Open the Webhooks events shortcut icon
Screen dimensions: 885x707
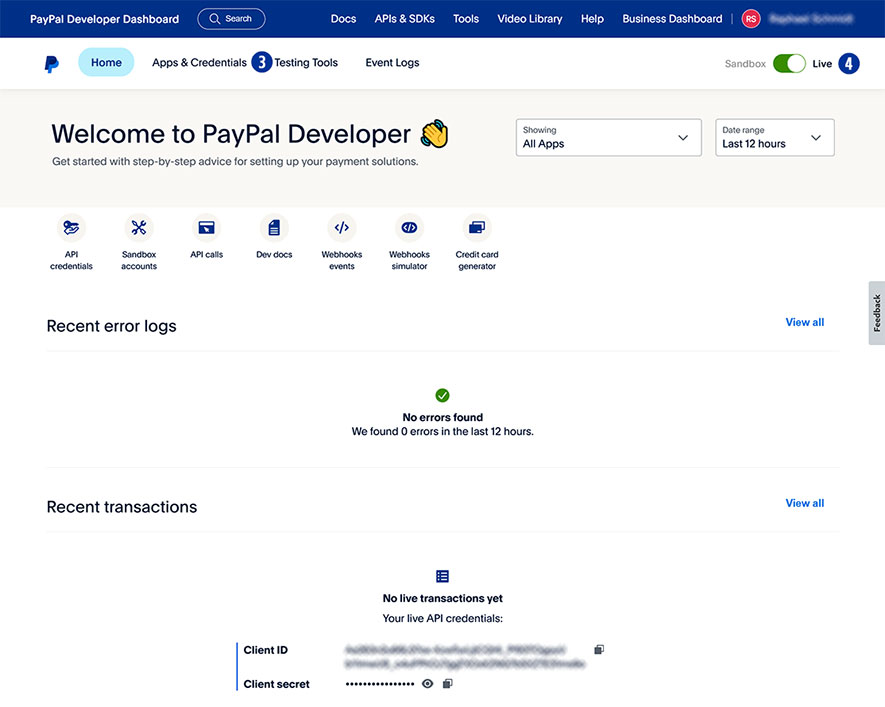[x=341, y=228]
